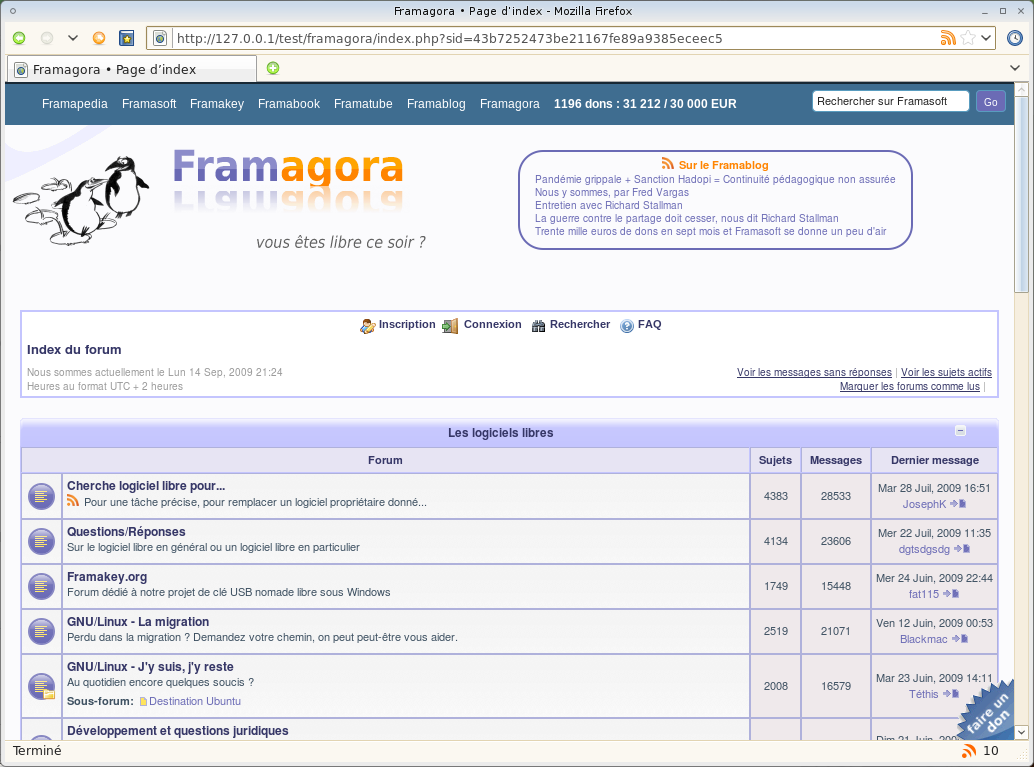Go back with the green back arrow

click(19, 38)
